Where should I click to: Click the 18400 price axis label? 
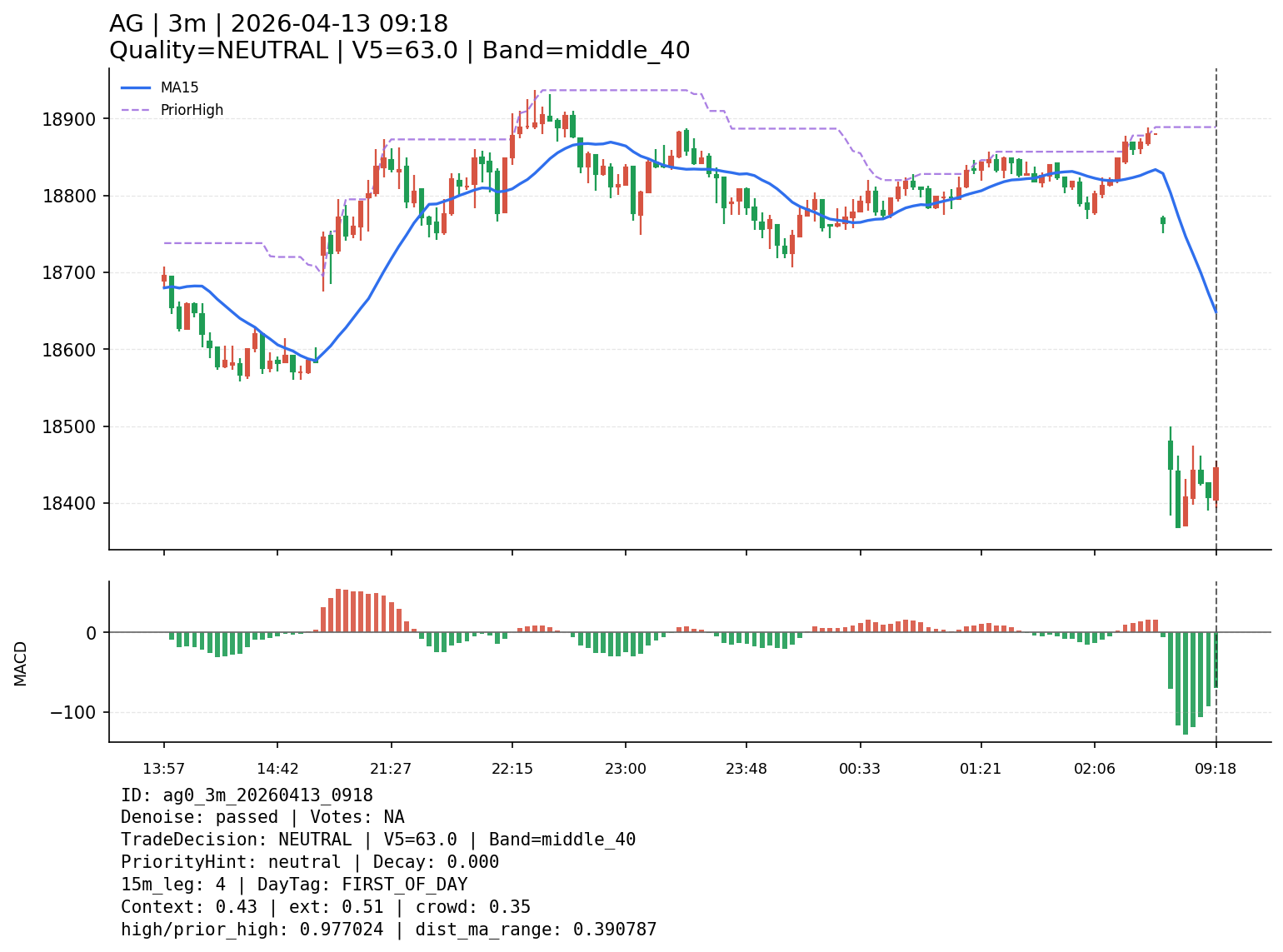[68, 504]
